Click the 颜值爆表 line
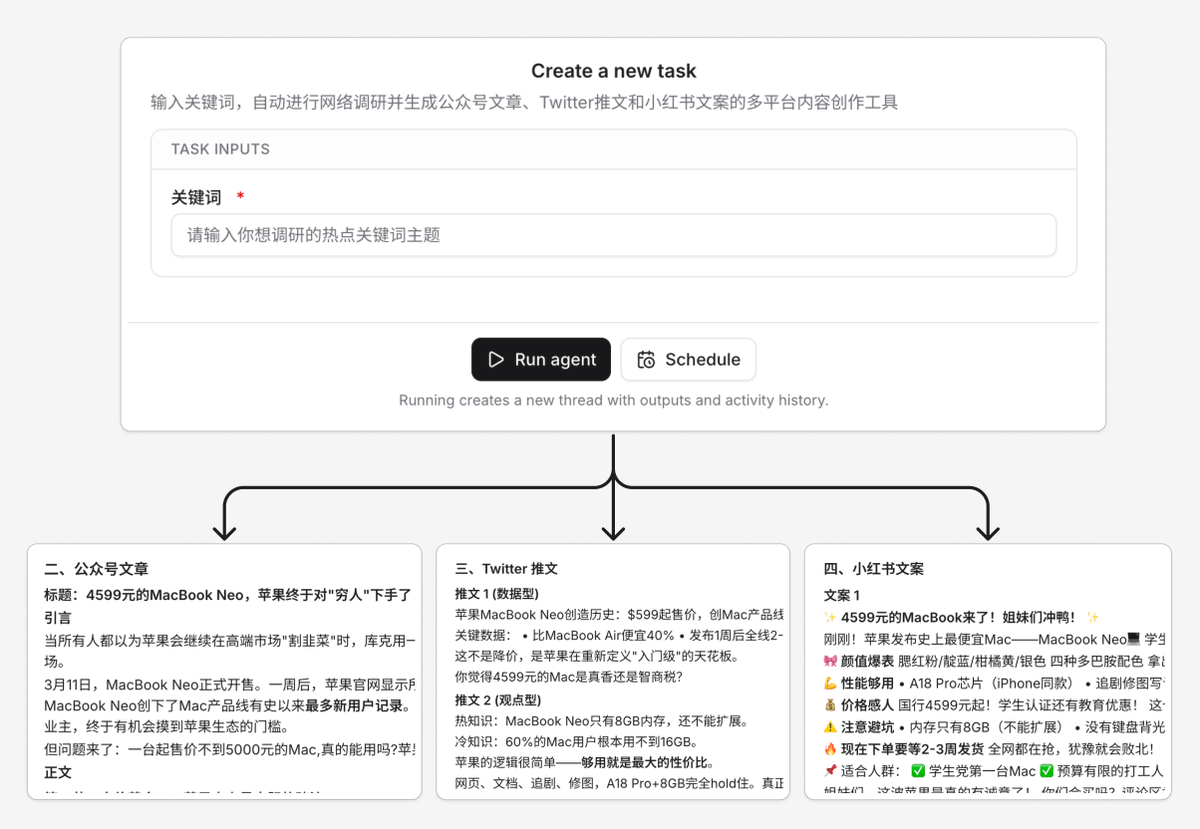The height and width of the screenshot is (829, 1200). [994, 661]
